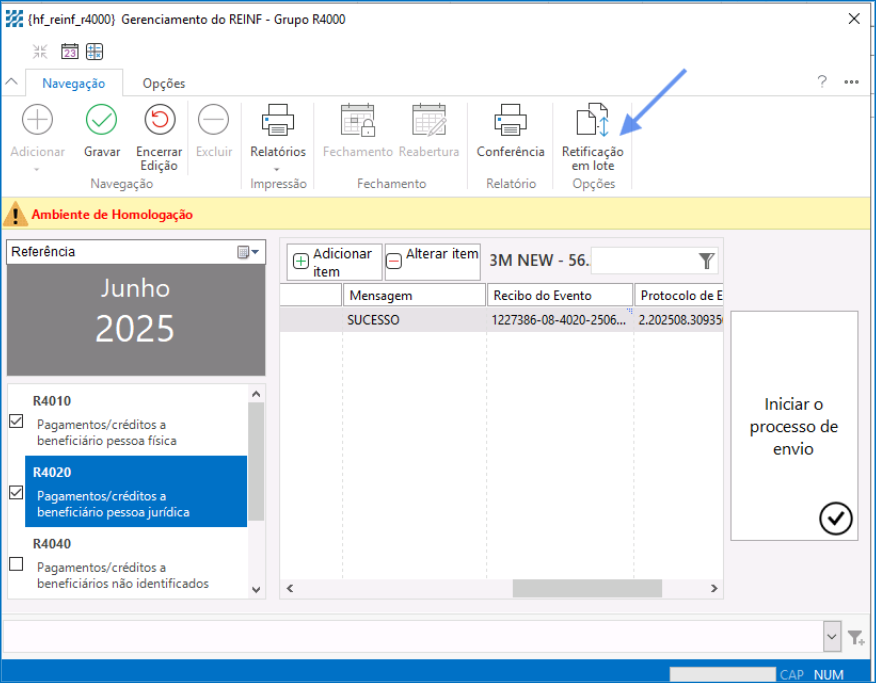Click the filter funnel icon beside search box
The width and height of the screenshot is (876, 684).
(x=707, y=261)
